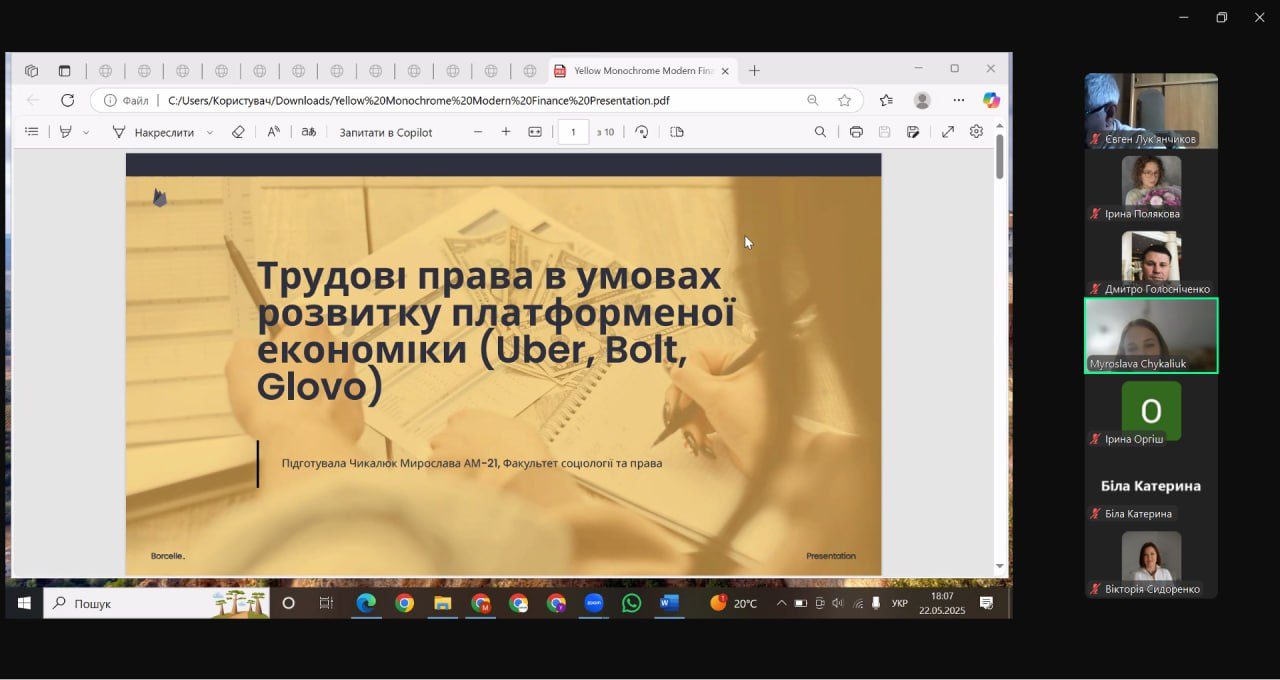Switch to Zoom on the taskbar
This screenshot has height=680, width=1280.
point(594,603)
